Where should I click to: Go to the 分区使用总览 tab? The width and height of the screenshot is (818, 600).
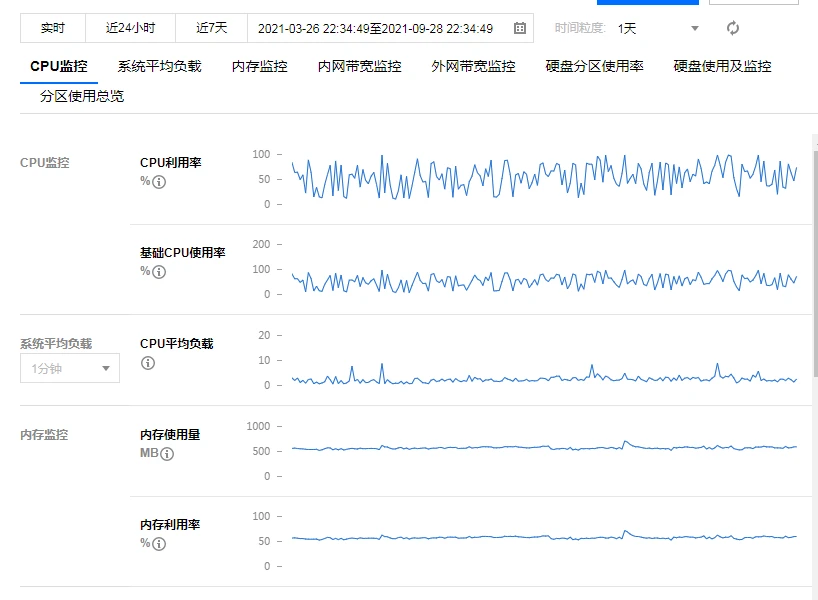tap(82, 96)
